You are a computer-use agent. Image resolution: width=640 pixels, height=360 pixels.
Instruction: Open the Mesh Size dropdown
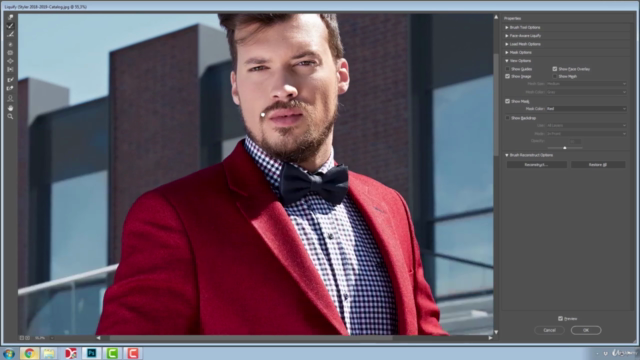pyautogui.click(x=586, y=84)
